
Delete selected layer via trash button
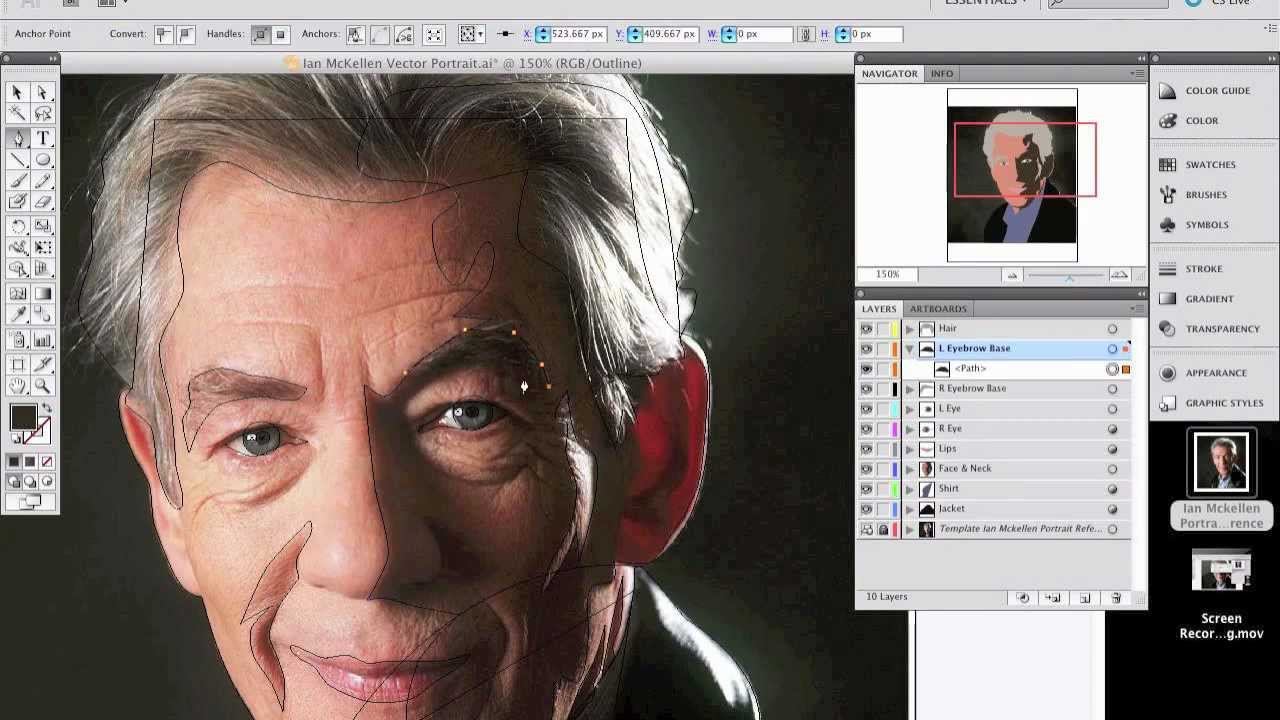click(x=1117, y=597)
